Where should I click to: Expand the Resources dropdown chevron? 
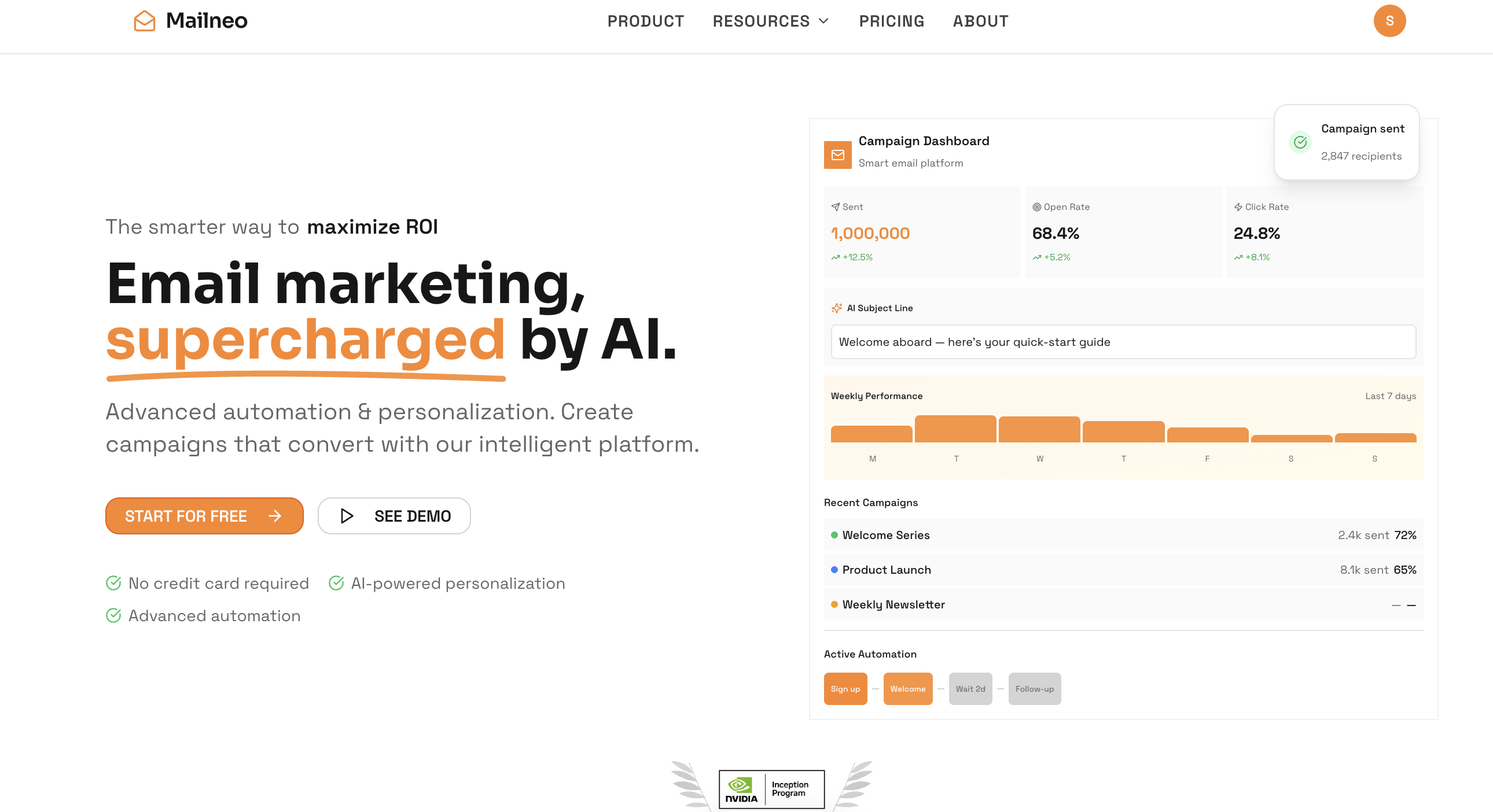click(x=823, y=21)
